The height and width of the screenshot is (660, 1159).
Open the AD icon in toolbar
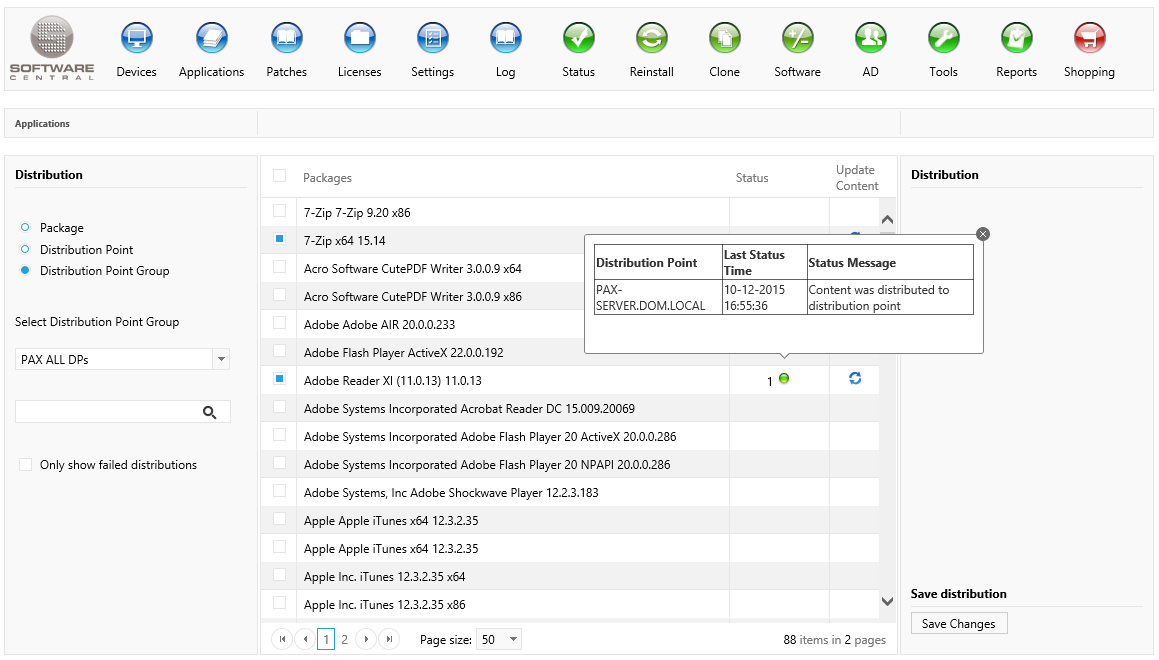870,40
